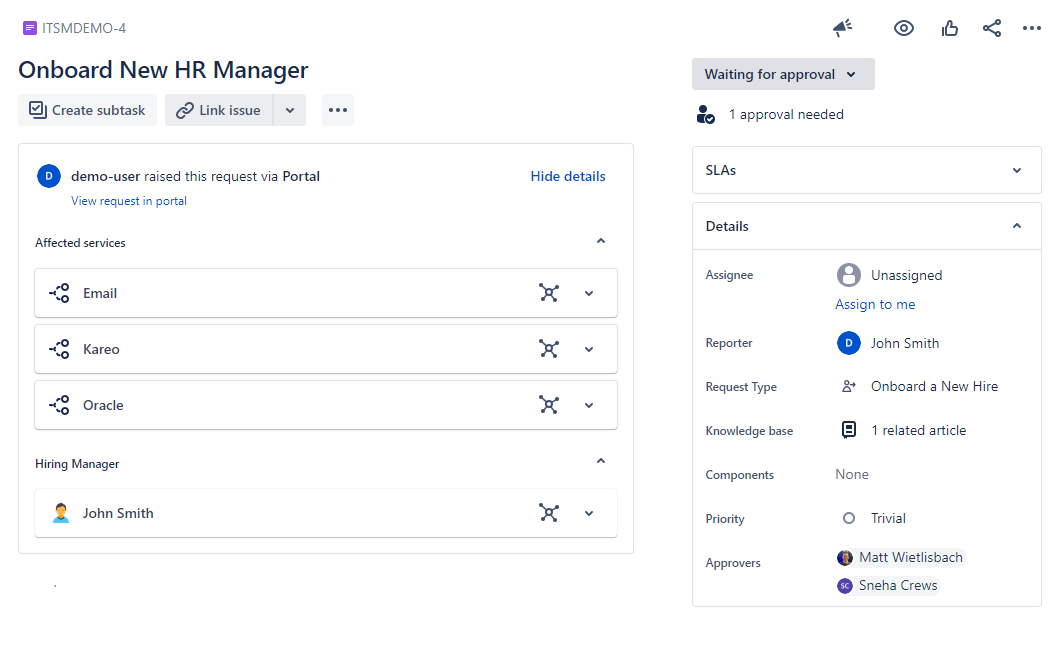
Task: Expand the Kareo service row chevron
Action: point(589,349)
